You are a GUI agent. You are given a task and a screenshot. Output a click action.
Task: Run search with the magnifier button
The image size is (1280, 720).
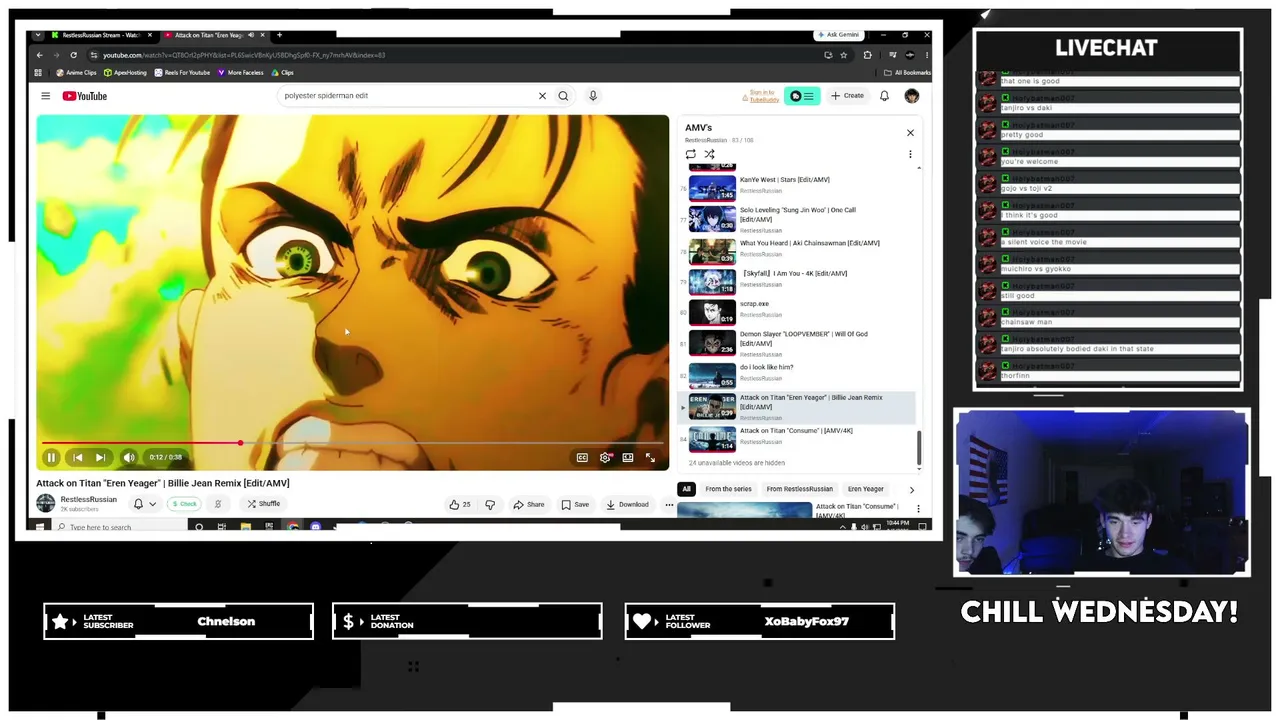click(563, 96)
